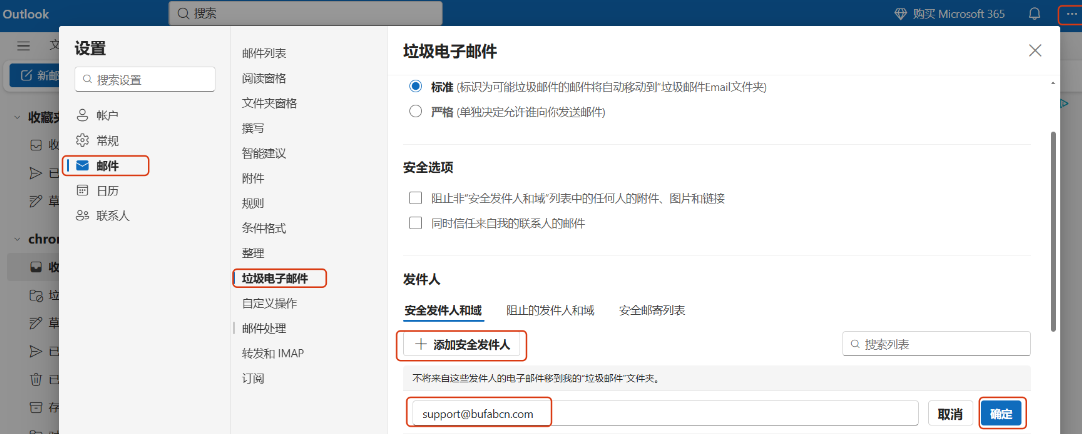
Task: Open 文件夹窗格 settings page
Action: pyautogui.click(x=269, y=103)
